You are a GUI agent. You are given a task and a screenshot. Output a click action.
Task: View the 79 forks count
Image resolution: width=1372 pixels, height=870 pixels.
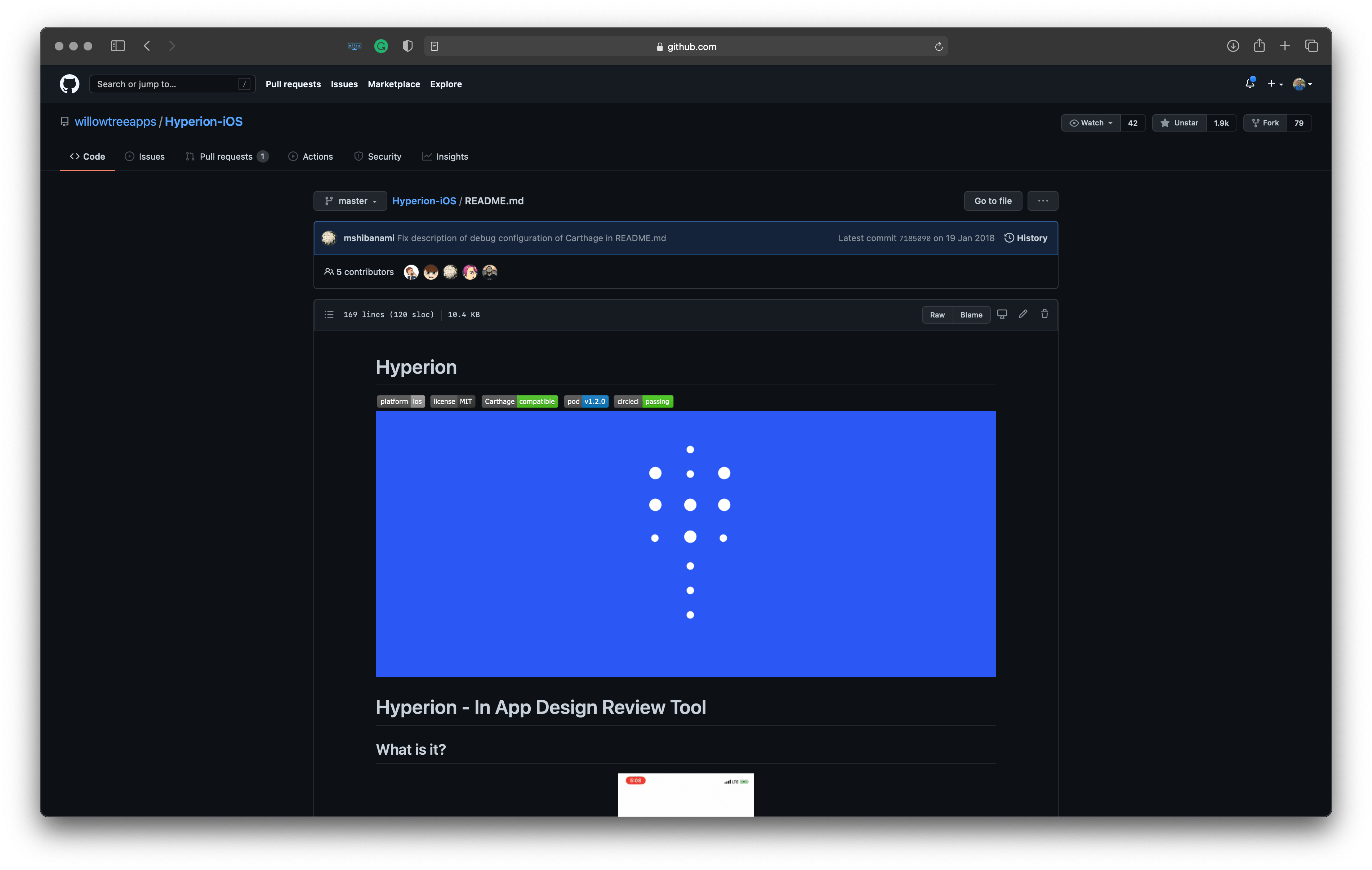coord(1299,123)
